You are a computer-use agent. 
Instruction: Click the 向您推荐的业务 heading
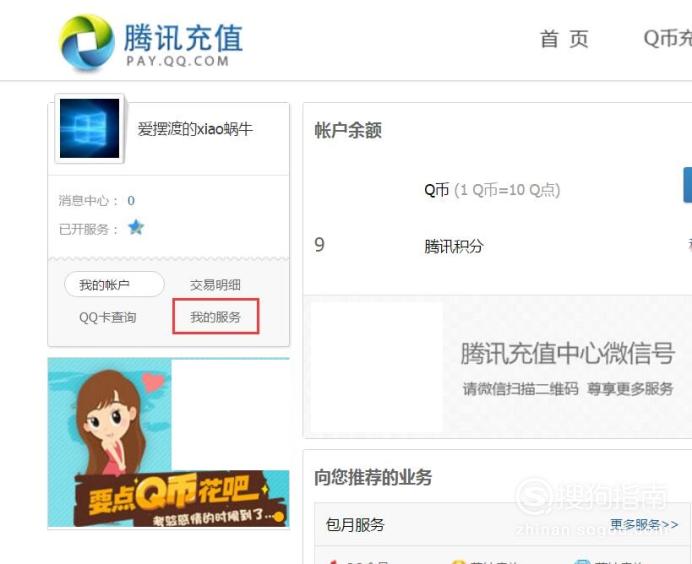373,477
